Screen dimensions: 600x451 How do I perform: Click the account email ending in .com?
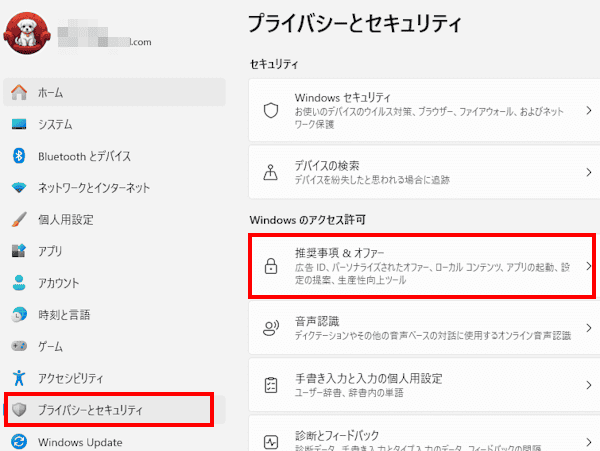coord(105,42)
